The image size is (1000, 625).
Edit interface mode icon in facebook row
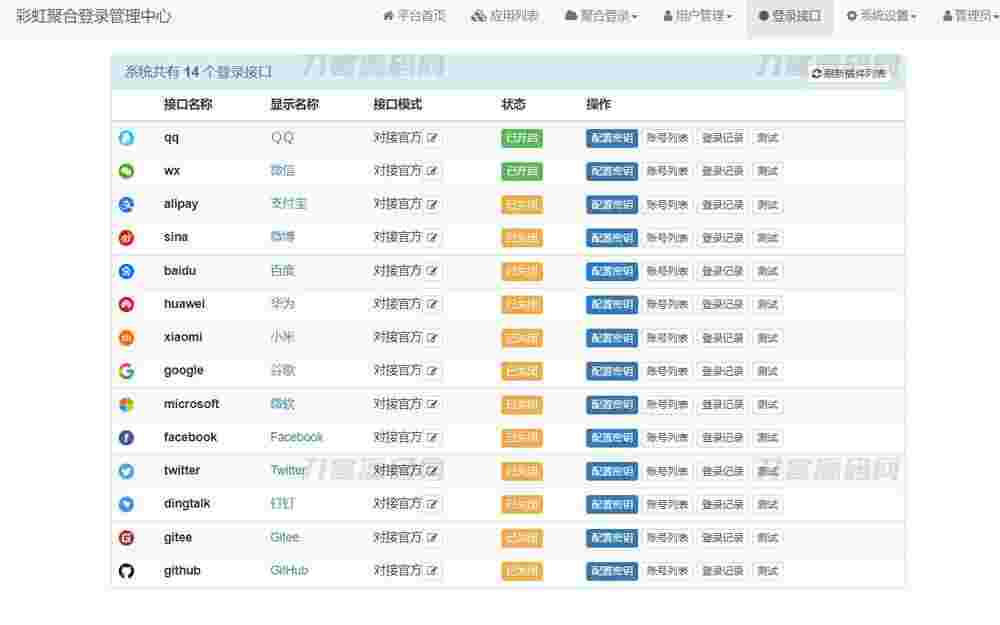pos(432,438)
